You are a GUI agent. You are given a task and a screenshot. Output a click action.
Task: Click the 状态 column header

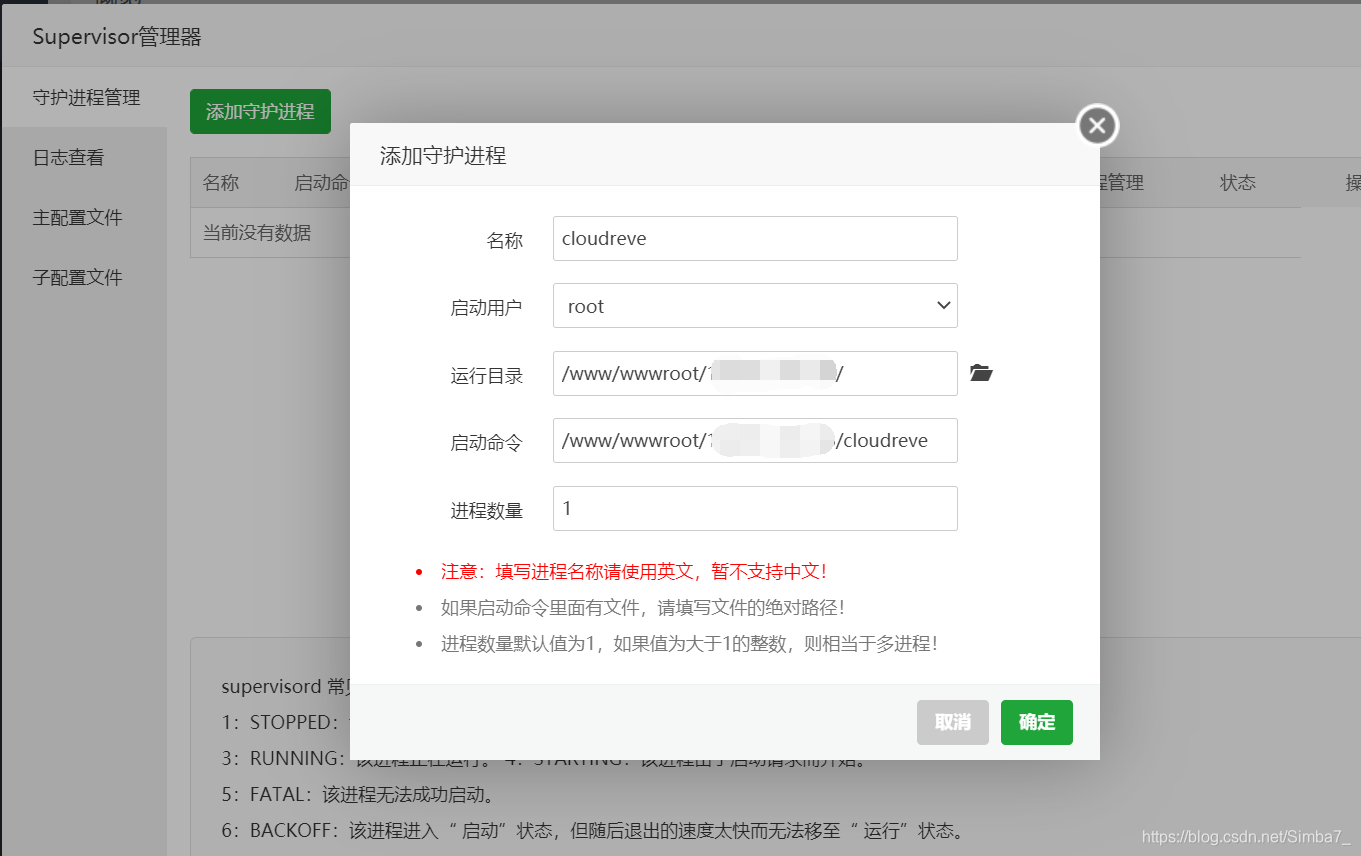(x=1237, y=183)
